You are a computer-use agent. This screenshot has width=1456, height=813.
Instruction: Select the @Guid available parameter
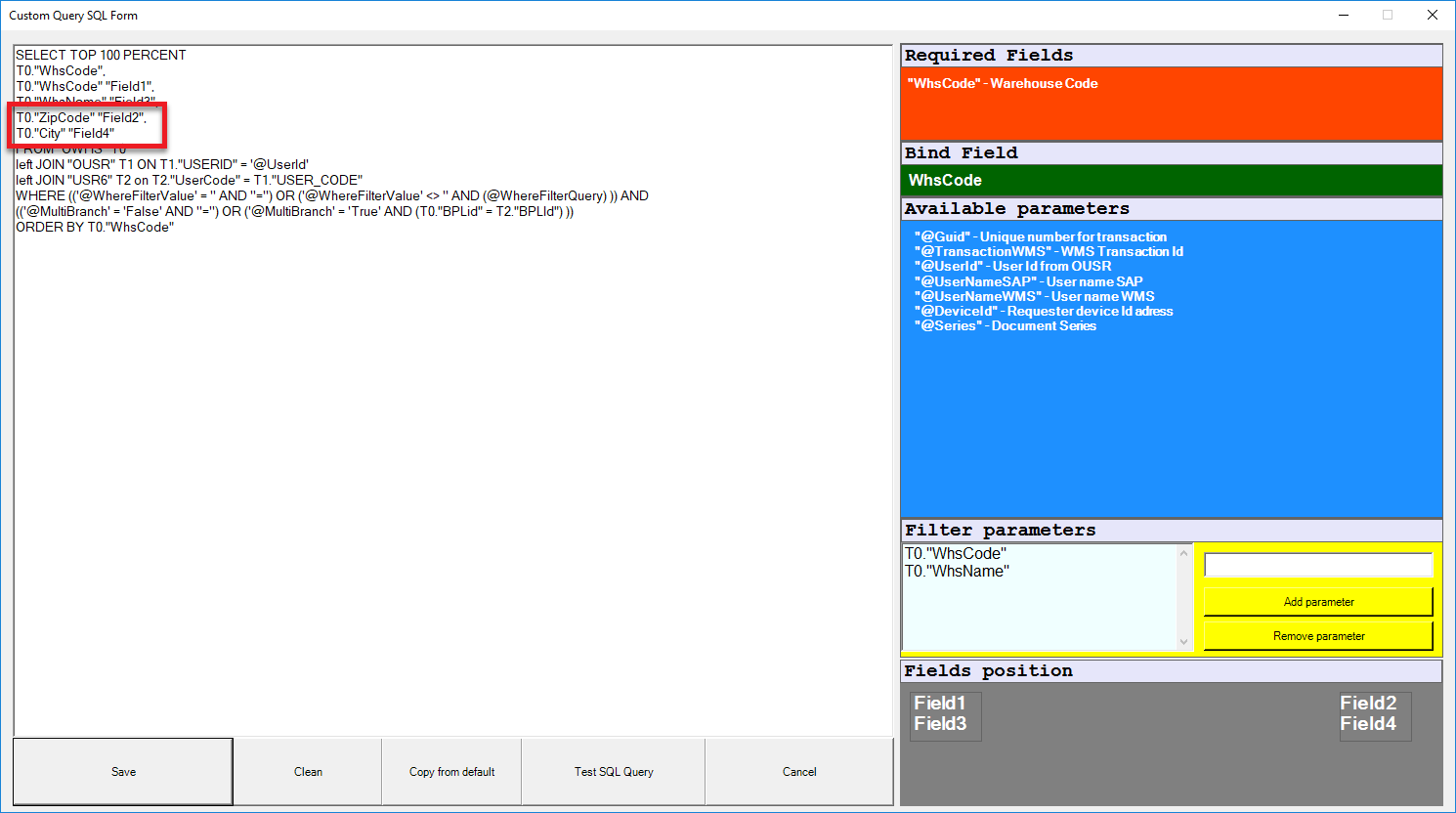click(x=1040, y=237)
